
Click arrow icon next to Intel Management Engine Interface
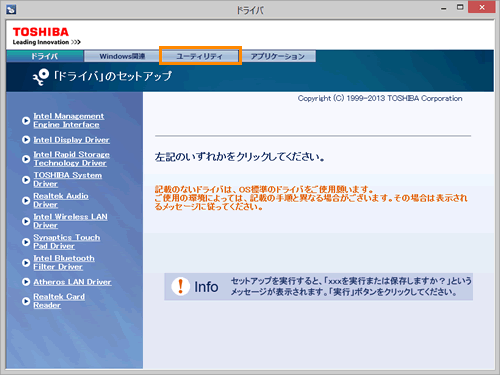[26, 121]
